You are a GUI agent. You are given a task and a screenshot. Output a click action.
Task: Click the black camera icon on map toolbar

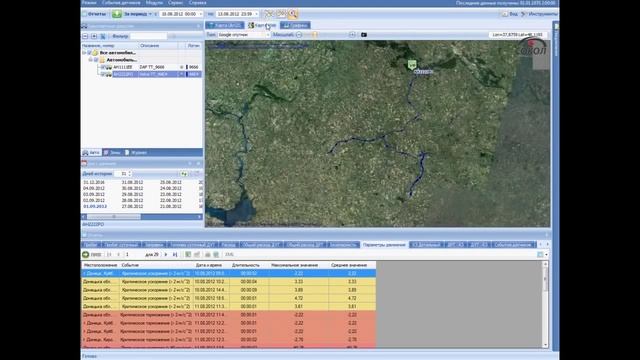tap(364, 35)
